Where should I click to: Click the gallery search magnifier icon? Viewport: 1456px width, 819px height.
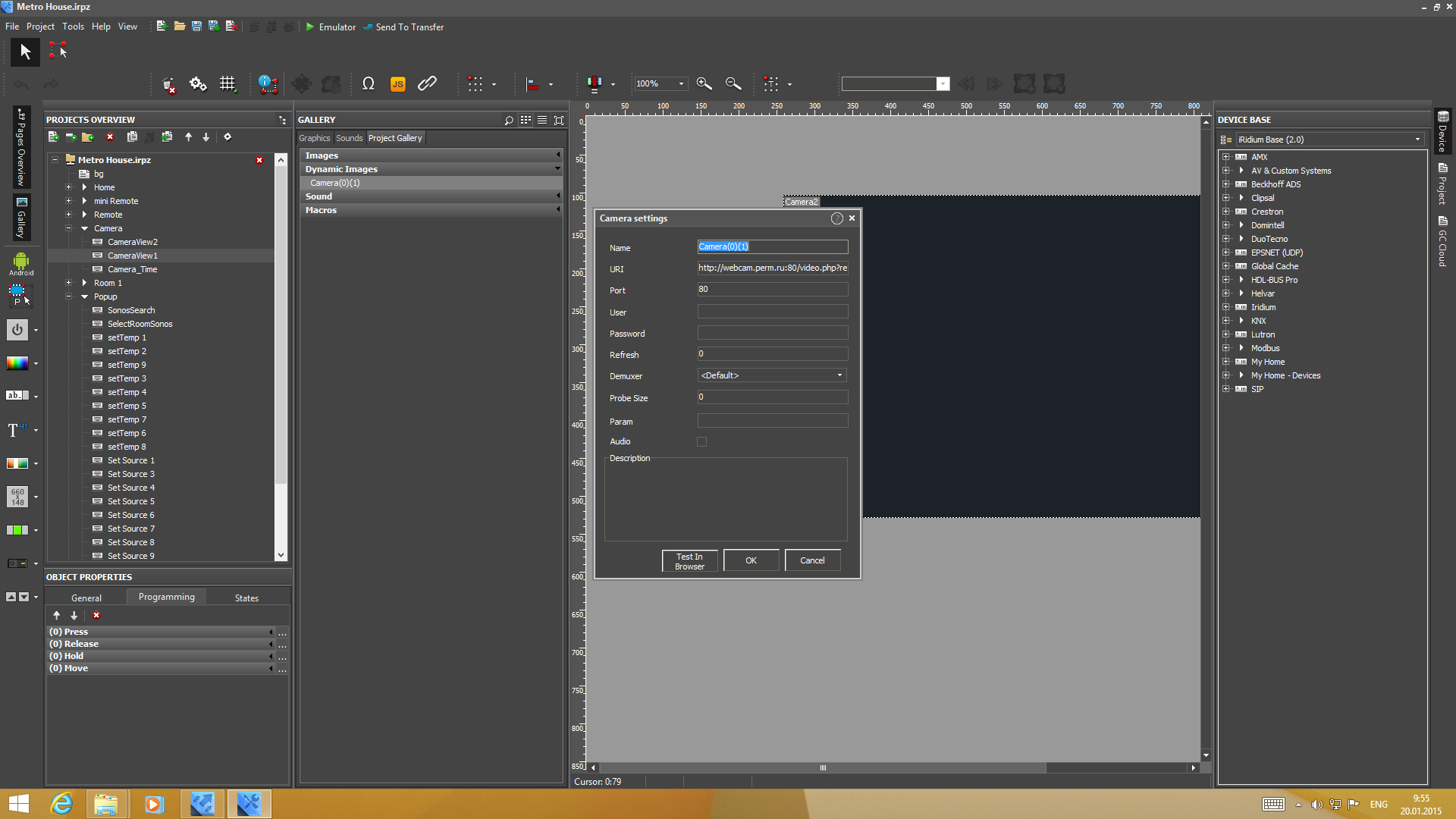(509, 120)
